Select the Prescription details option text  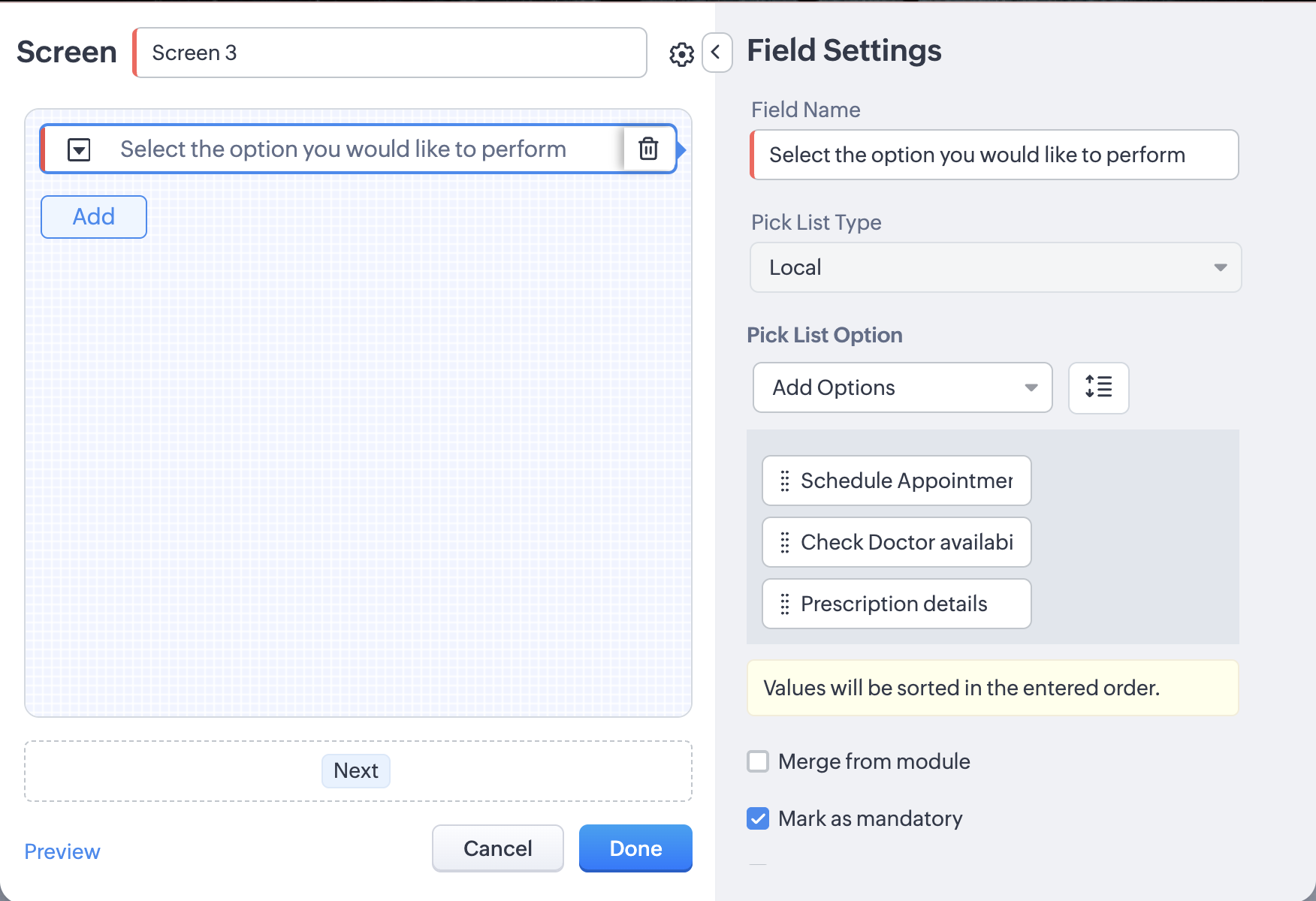tap(894, 604)
